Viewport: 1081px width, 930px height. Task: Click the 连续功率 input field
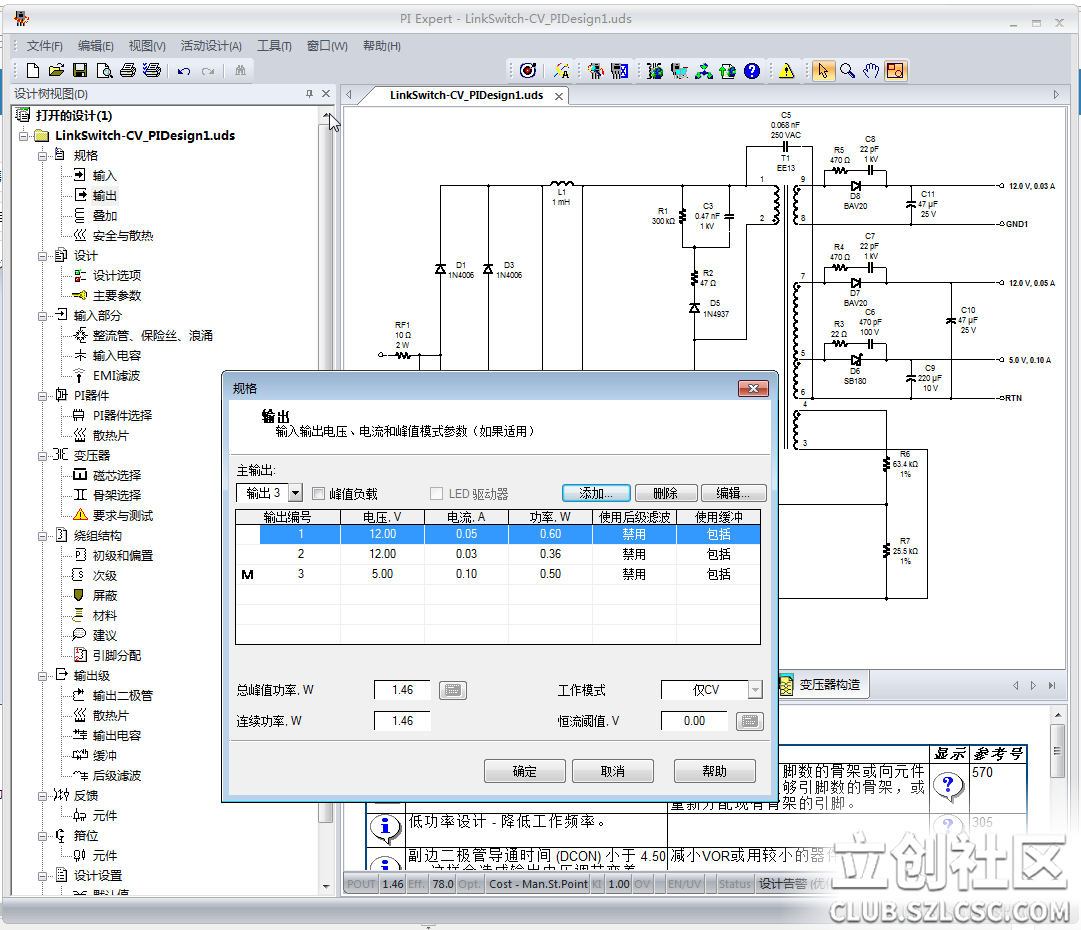coord(403,721)
